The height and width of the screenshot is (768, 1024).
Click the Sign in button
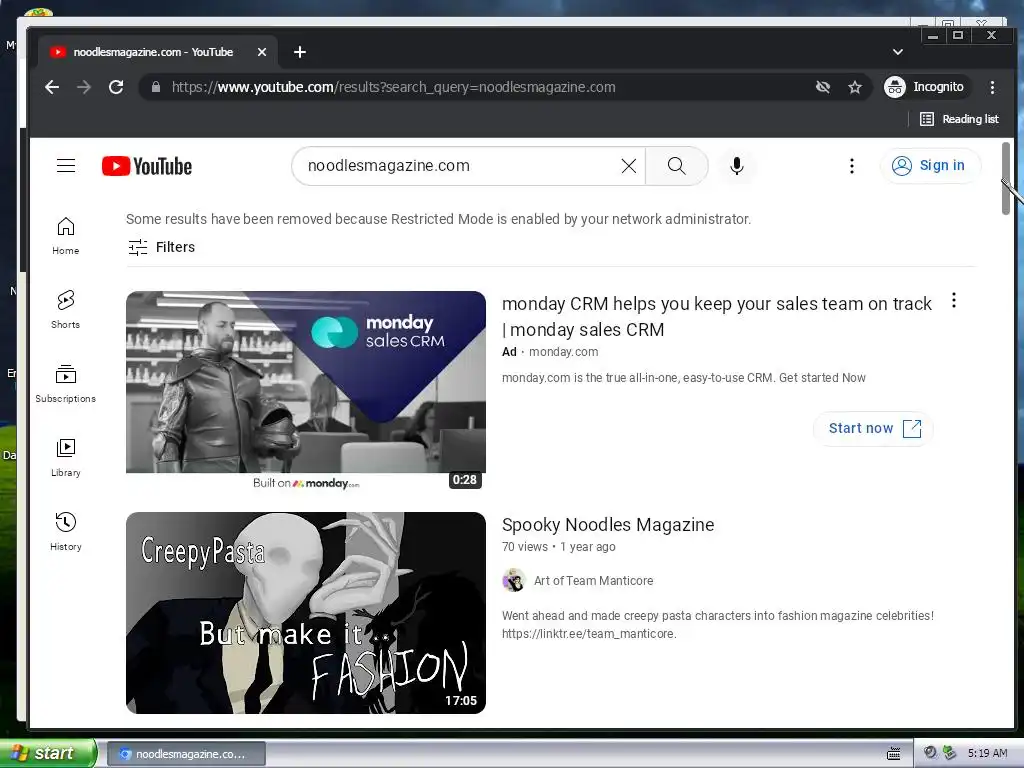click(x=931, y=166)
